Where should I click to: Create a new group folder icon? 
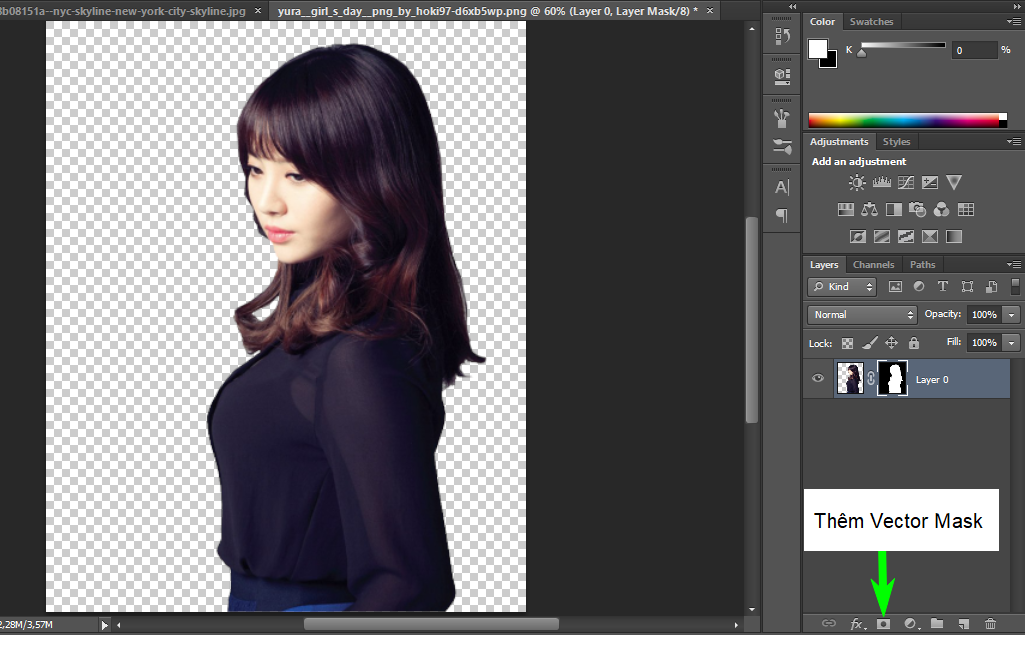click(937, 624)
